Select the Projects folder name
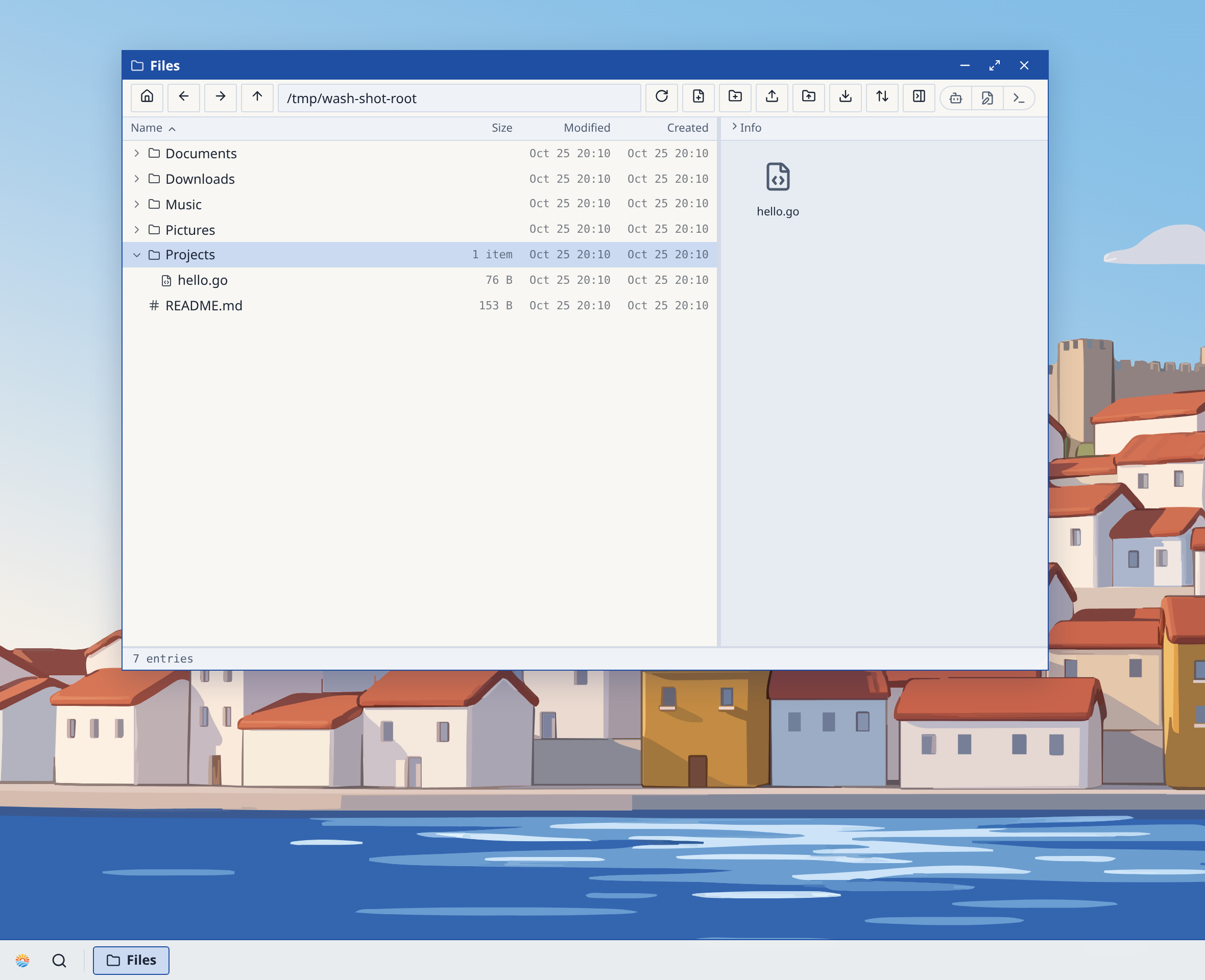The image size is (1205, 980). pos(190,255)
